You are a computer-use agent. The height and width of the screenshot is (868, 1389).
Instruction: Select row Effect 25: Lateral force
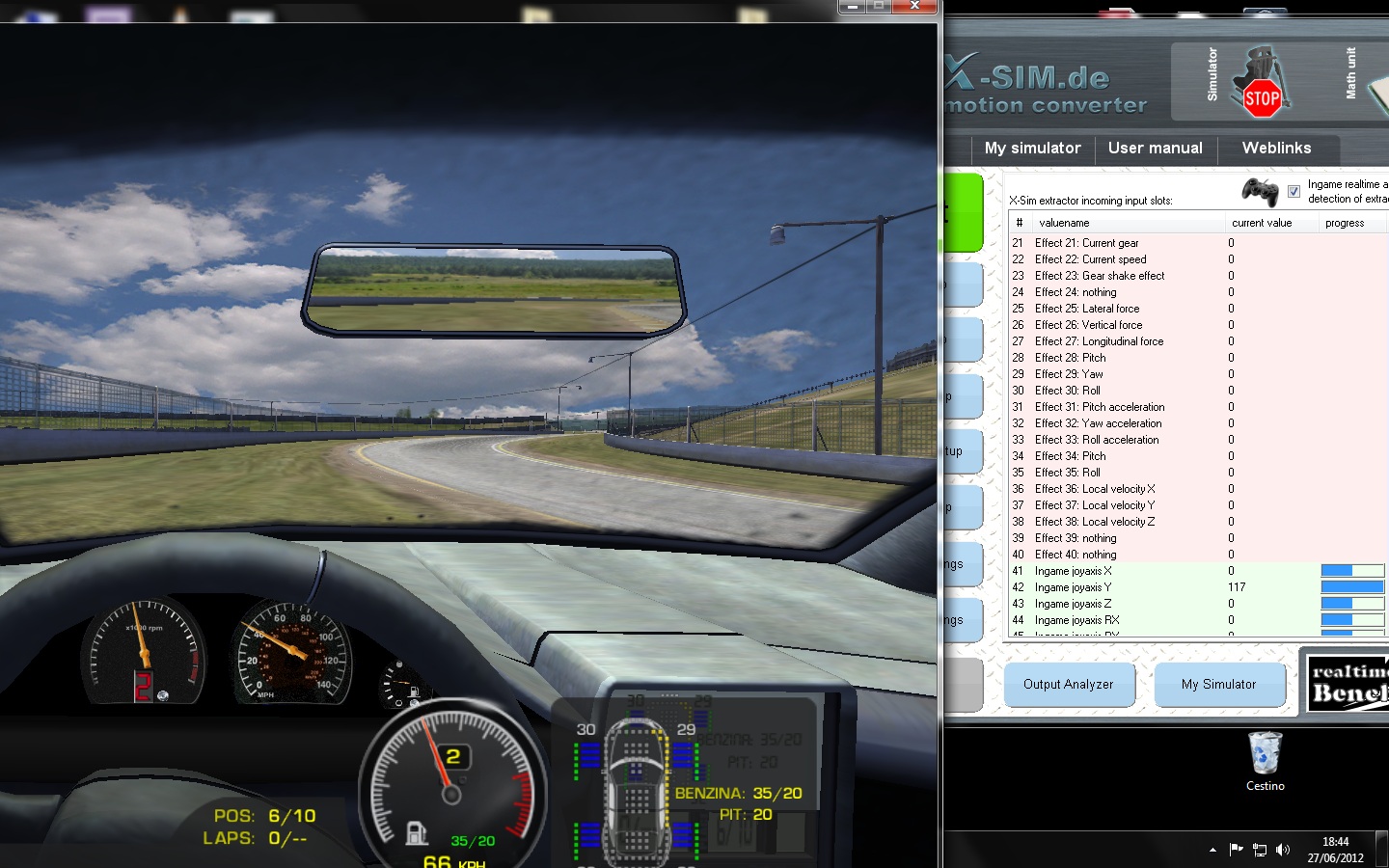point(1197,309)
